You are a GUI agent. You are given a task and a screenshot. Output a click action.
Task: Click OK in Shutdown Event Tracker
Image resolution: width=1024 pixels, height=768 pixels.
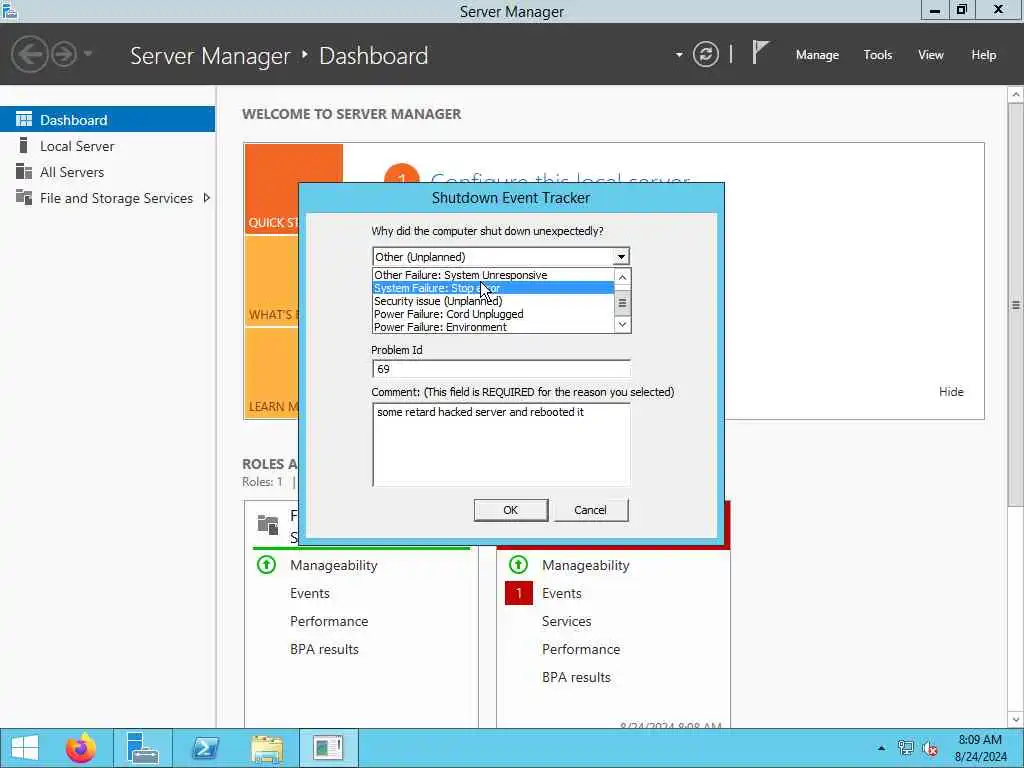click(511, 510)
